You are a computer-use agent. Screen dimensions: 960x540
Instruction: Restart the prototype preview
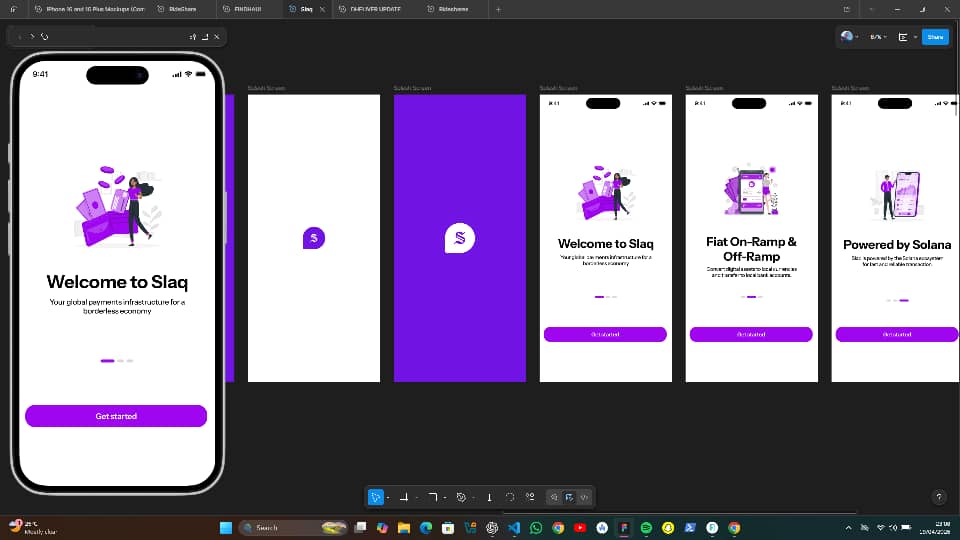point(45,37)
